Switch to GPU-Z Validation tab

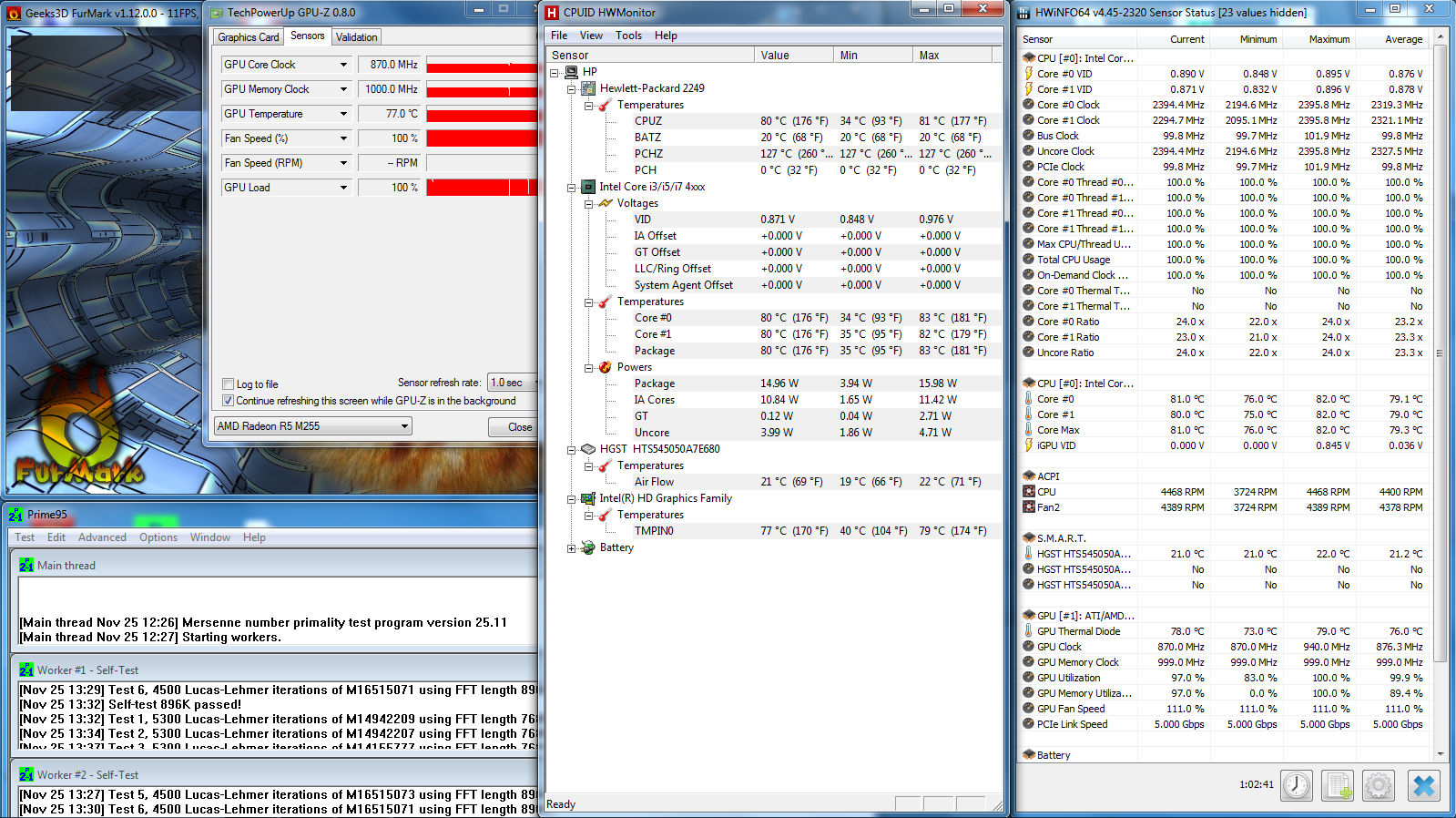pos(356,37)
